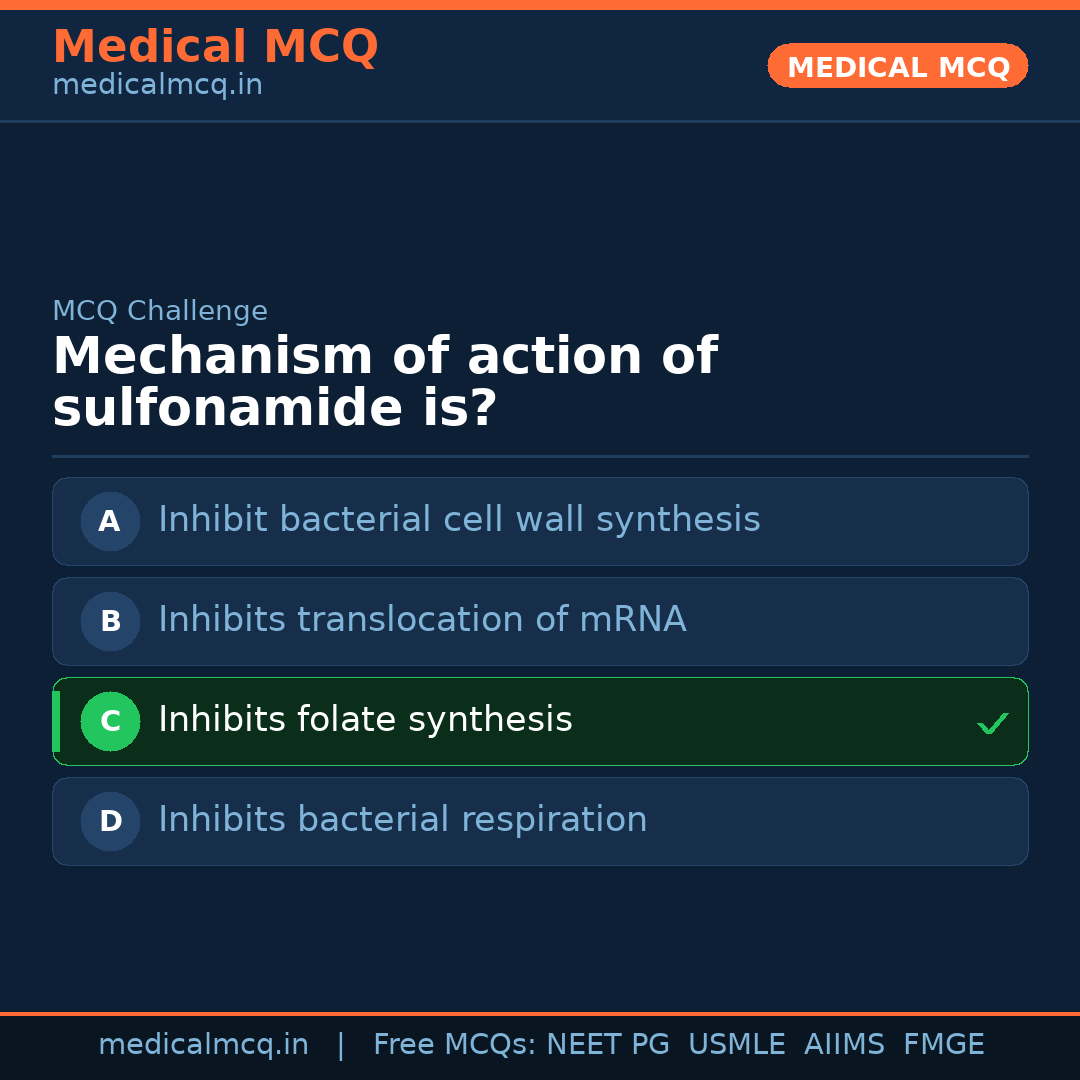Select 'Inhibit bacterial cell wall synthesis' answer
The height and width of the screenshot is (1080, 1080).
point(459,520)
